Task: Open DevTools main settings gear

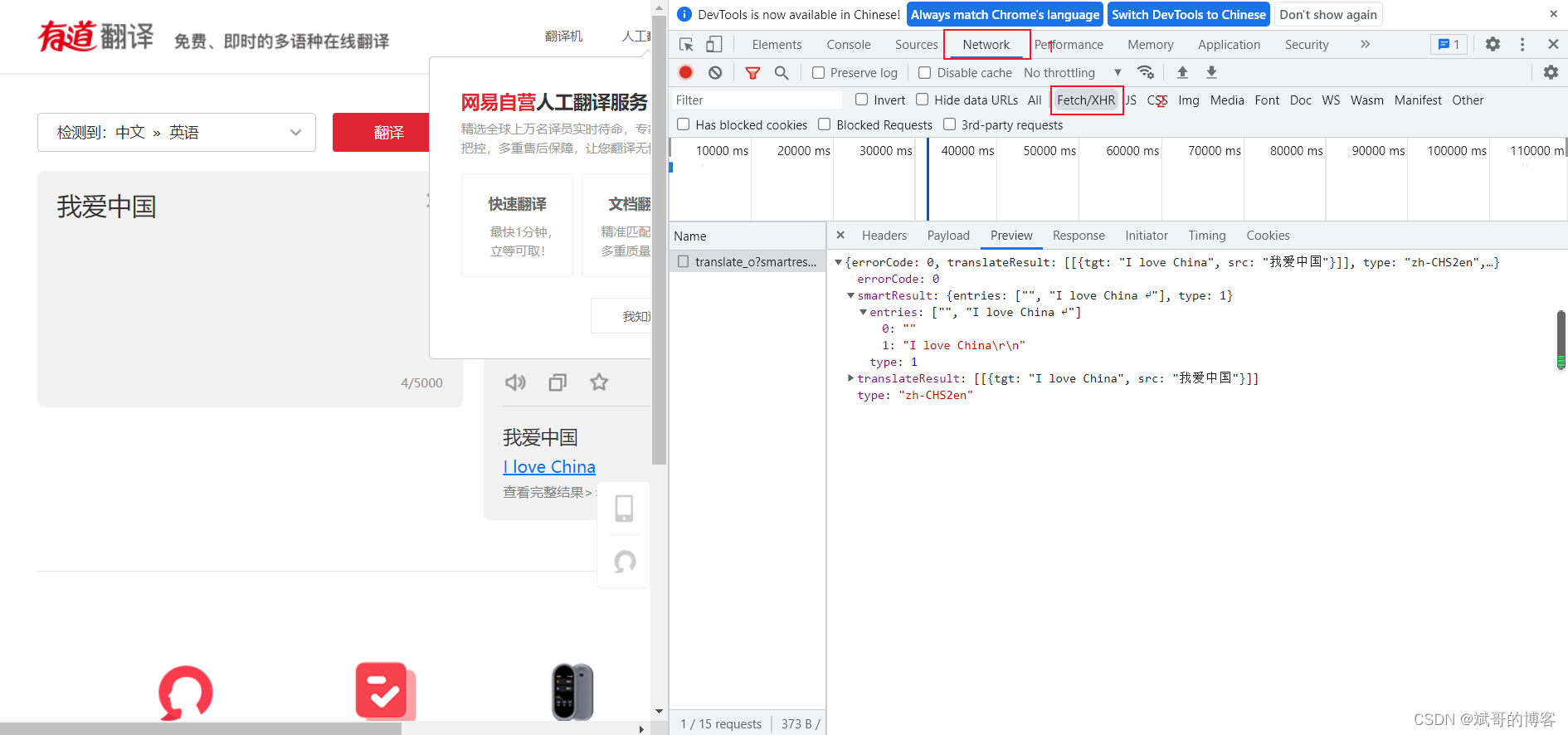Action: pyautogui.click(x=1493, y=44)
